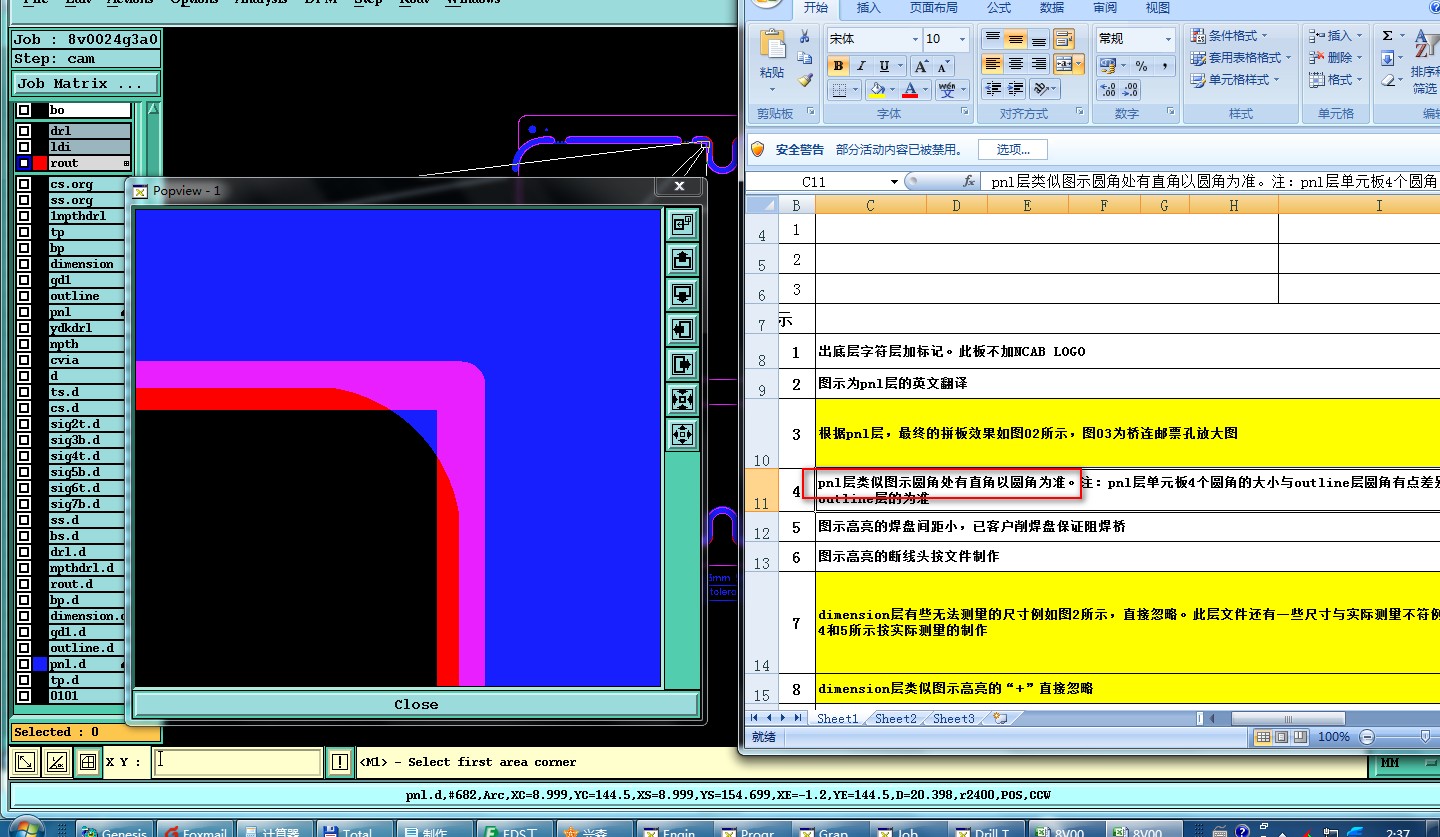The height and width of the screenshot is (837, 1440).
Task: Toggle the checkbox for layer rout
Action: click(24, 163)
